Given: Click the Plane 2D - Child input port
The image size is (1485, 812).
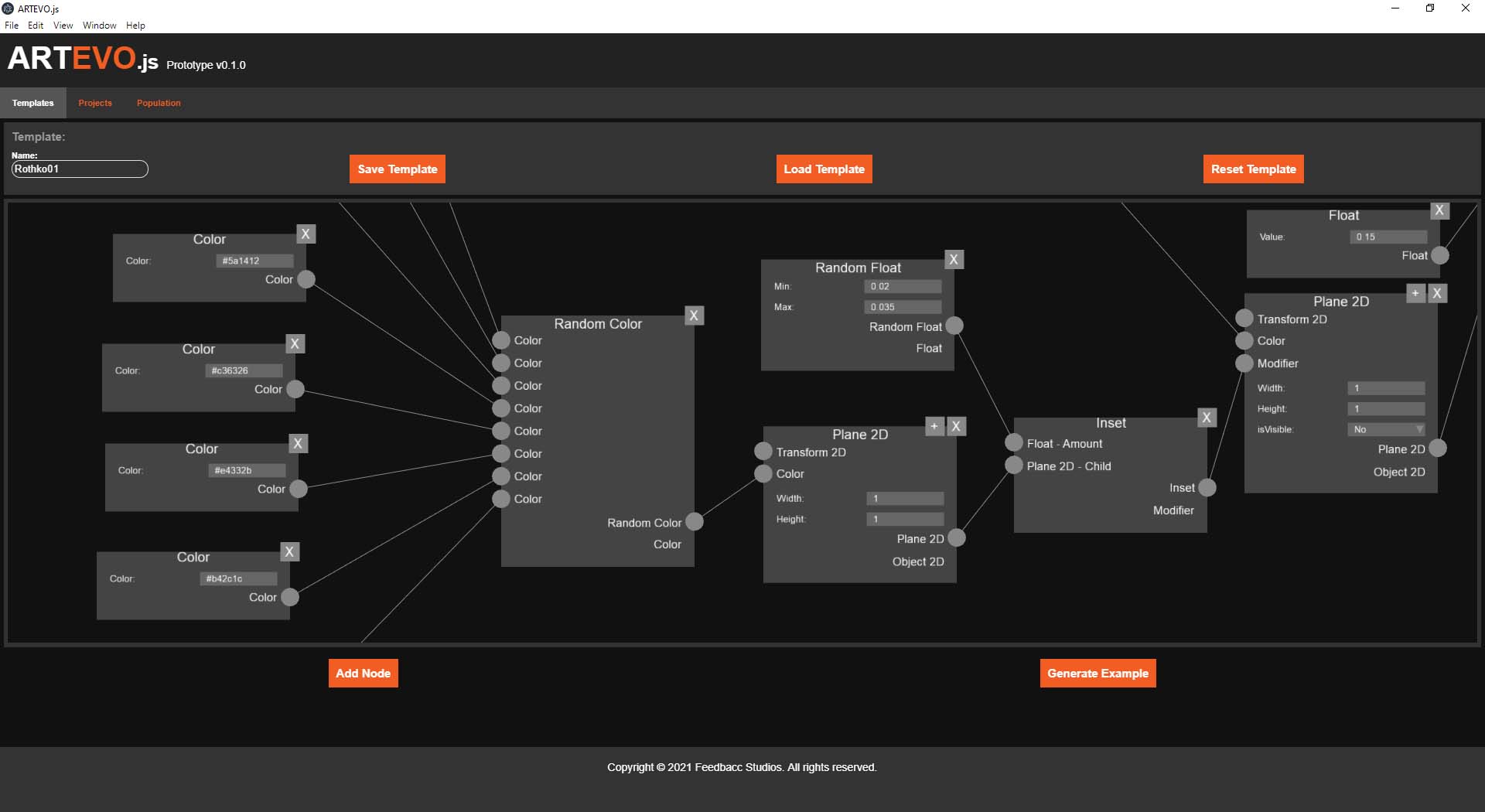Looking at the screenshot, I should (1014, 466).
